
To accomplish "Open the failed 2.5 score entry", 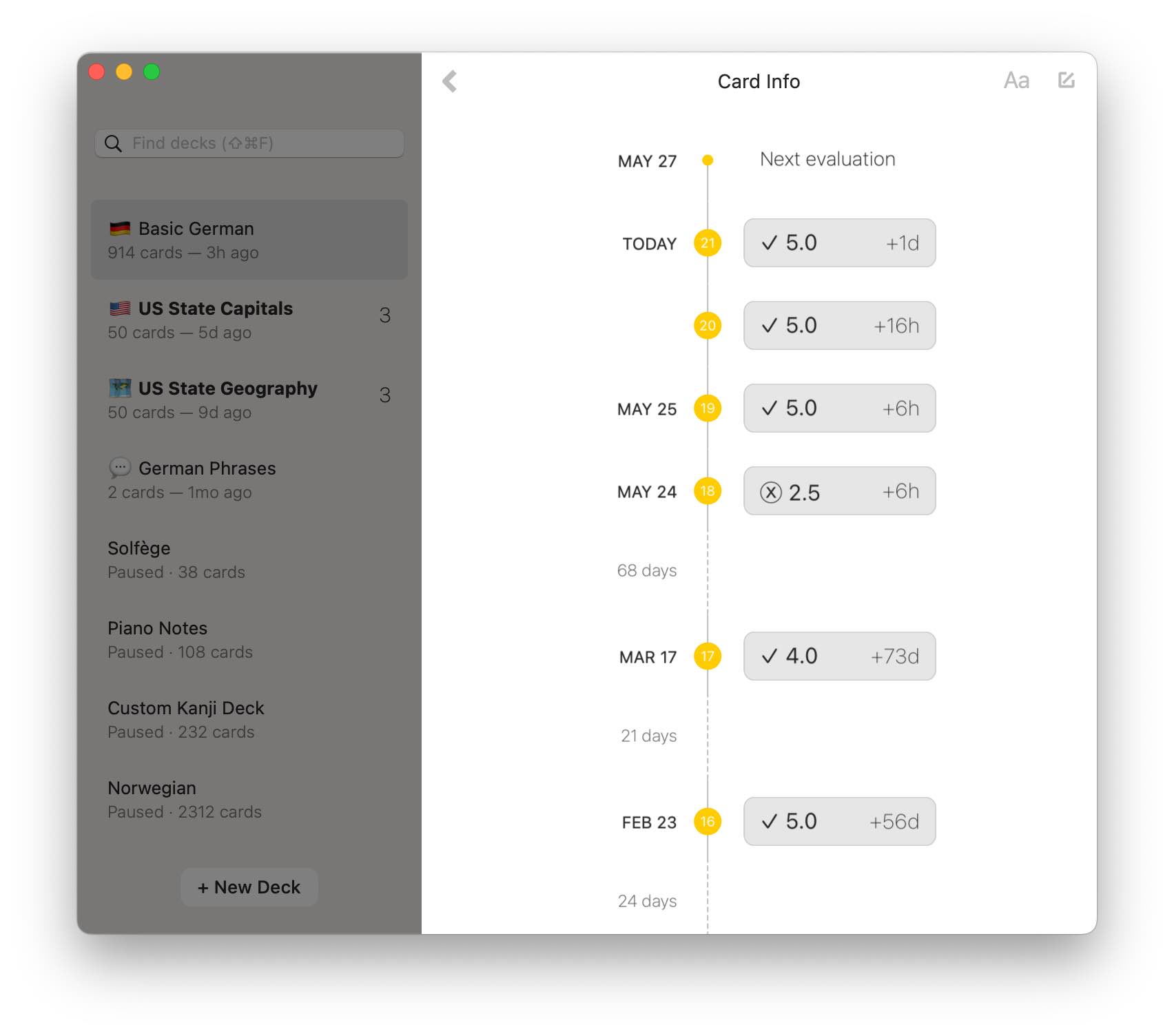I will pos(839,491).
